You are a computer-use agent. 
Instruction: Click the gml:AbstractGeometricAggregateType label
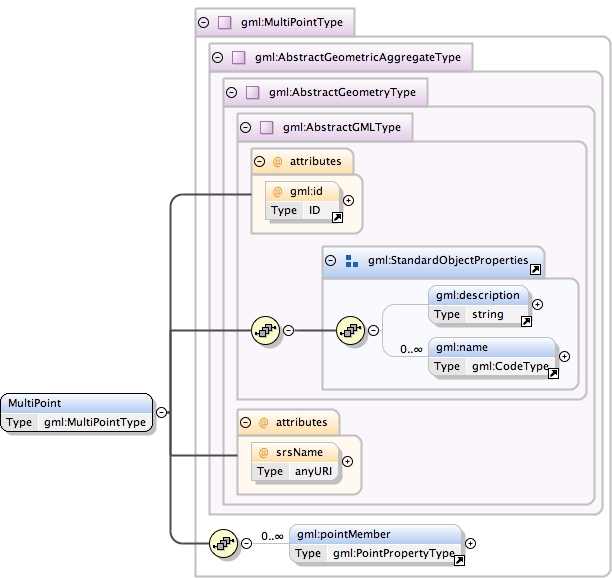(358, 58)
